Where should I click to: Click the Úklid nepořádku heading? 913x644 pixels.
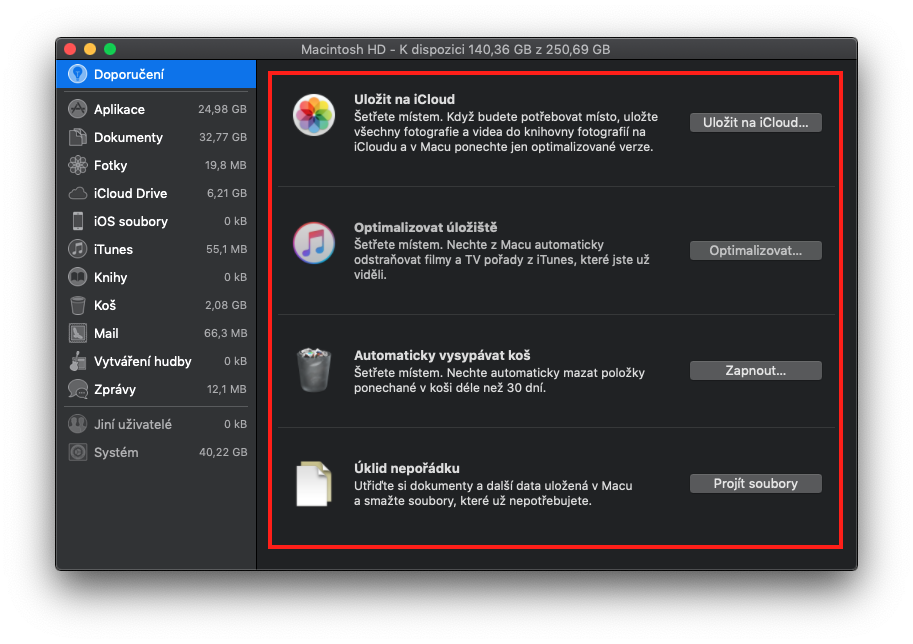pyautogui.click(x=406, y=468)
